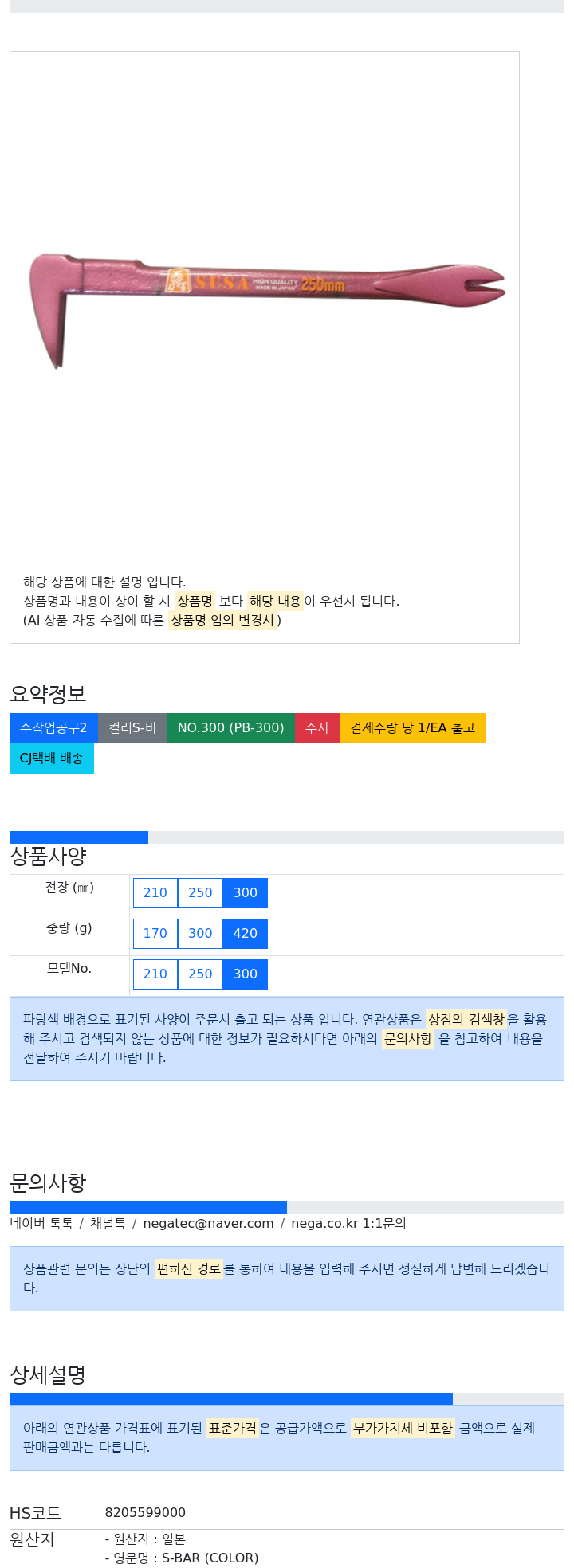Viewport: 574px width, 1568px height.
Task: Select the active 300 length option
Action: point(246,893)
